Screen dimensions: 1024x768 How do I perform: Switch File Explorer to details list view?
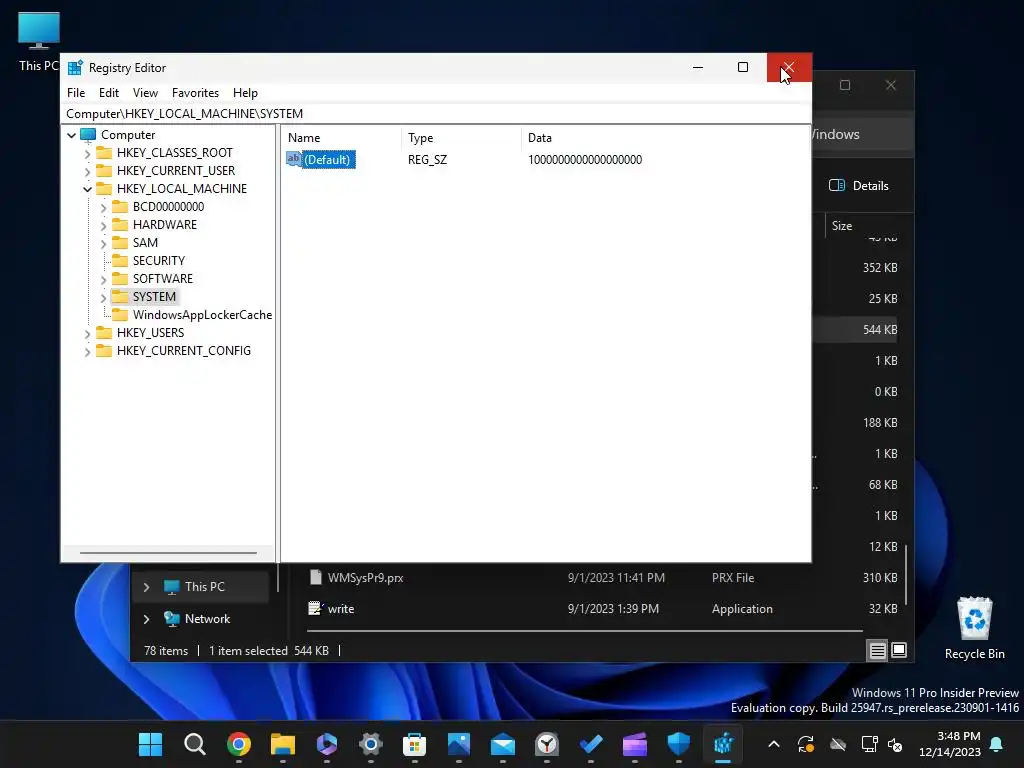pos(877,650)
